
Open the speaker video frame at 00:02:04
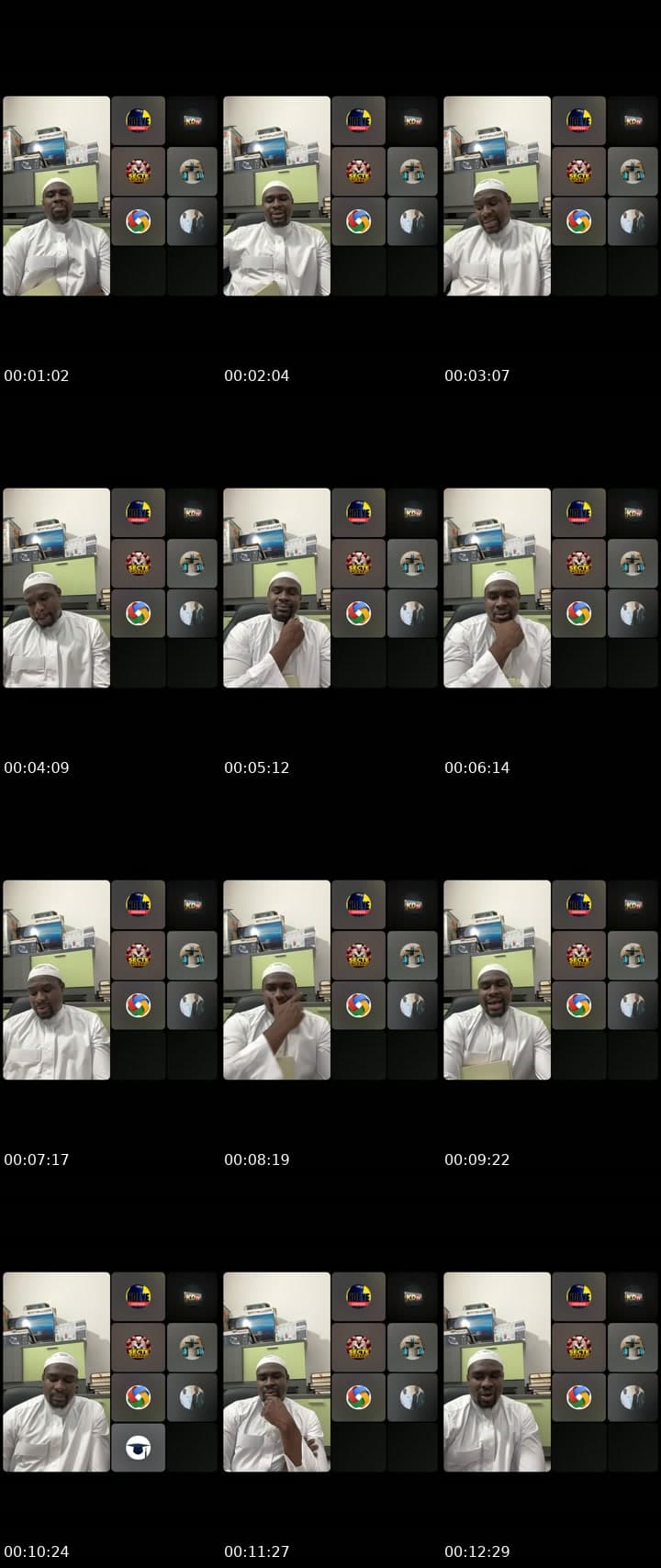(276, 196)
